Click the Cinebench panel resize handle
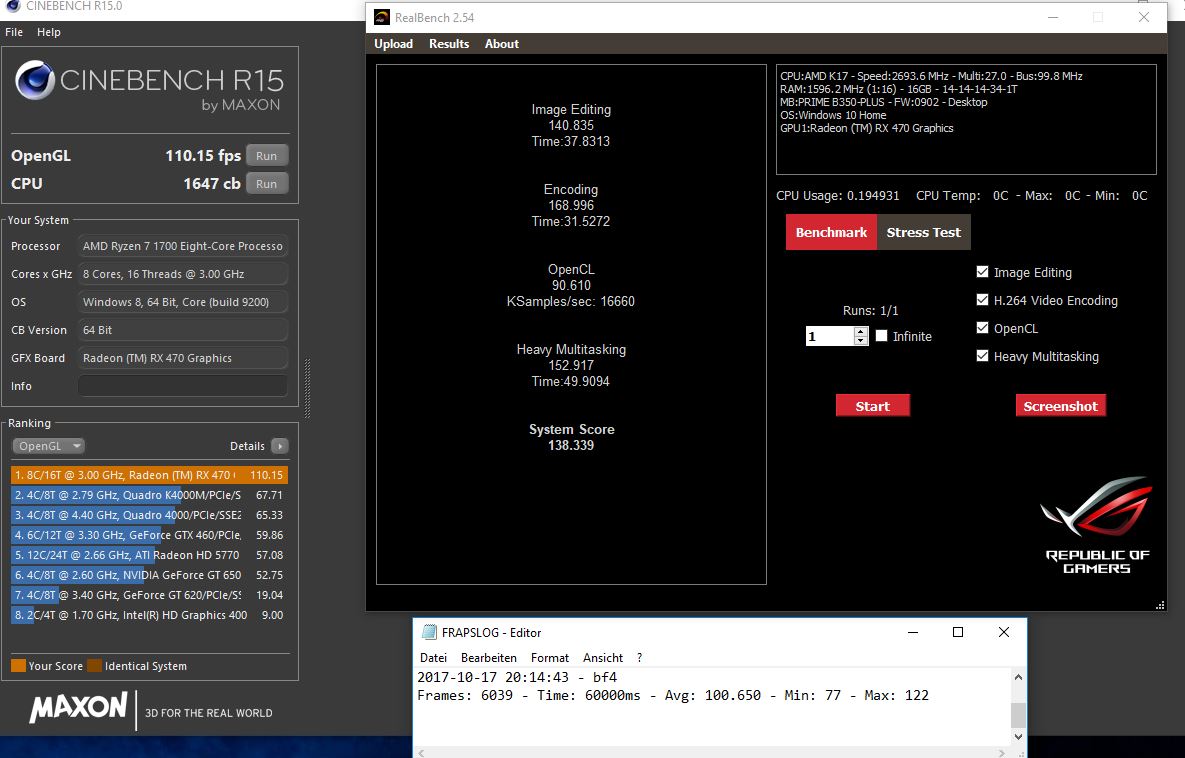1185x758 pixels. (308, 388)
